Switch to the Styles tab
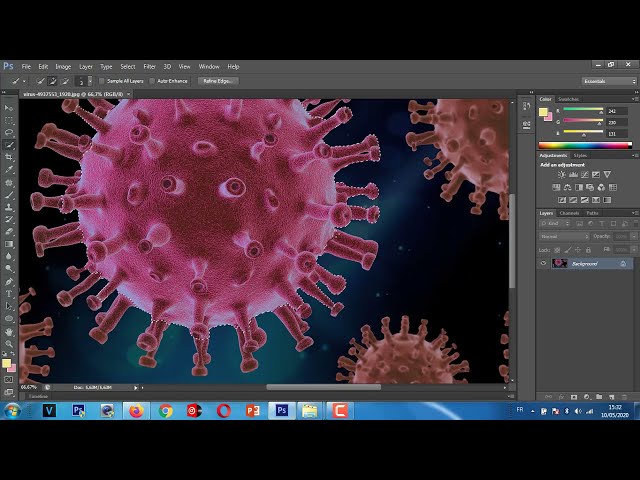The image size is (640, 480). 580,156
